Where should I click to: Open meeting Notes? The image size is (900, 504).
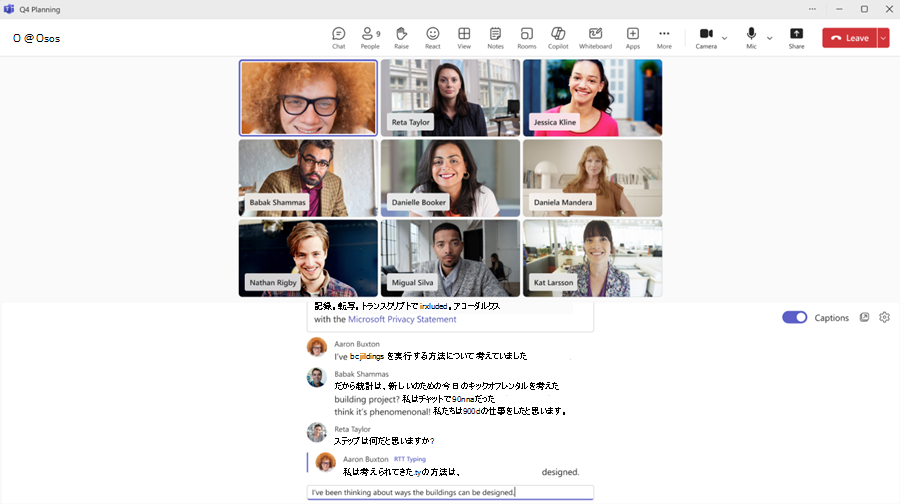pyautogui.click(x=495, y=38)
